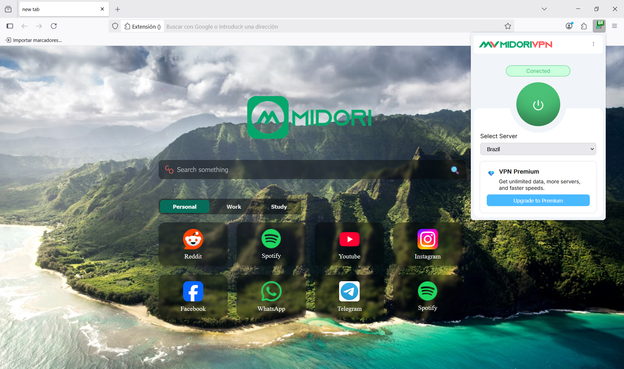
Task: Open the WhatsApp shortcut tile
Action: pos(271,297)
